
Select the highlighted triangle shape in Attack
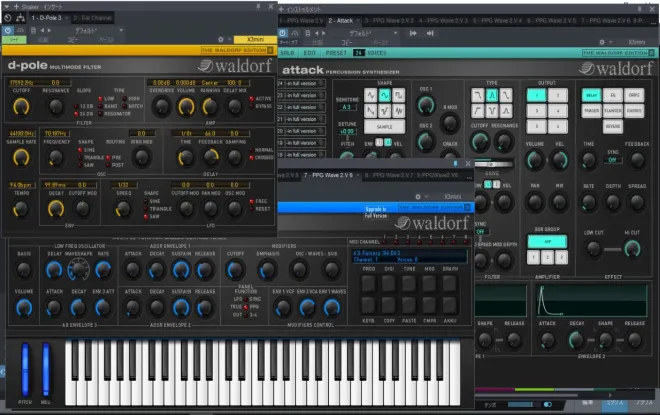pos(385,96)
